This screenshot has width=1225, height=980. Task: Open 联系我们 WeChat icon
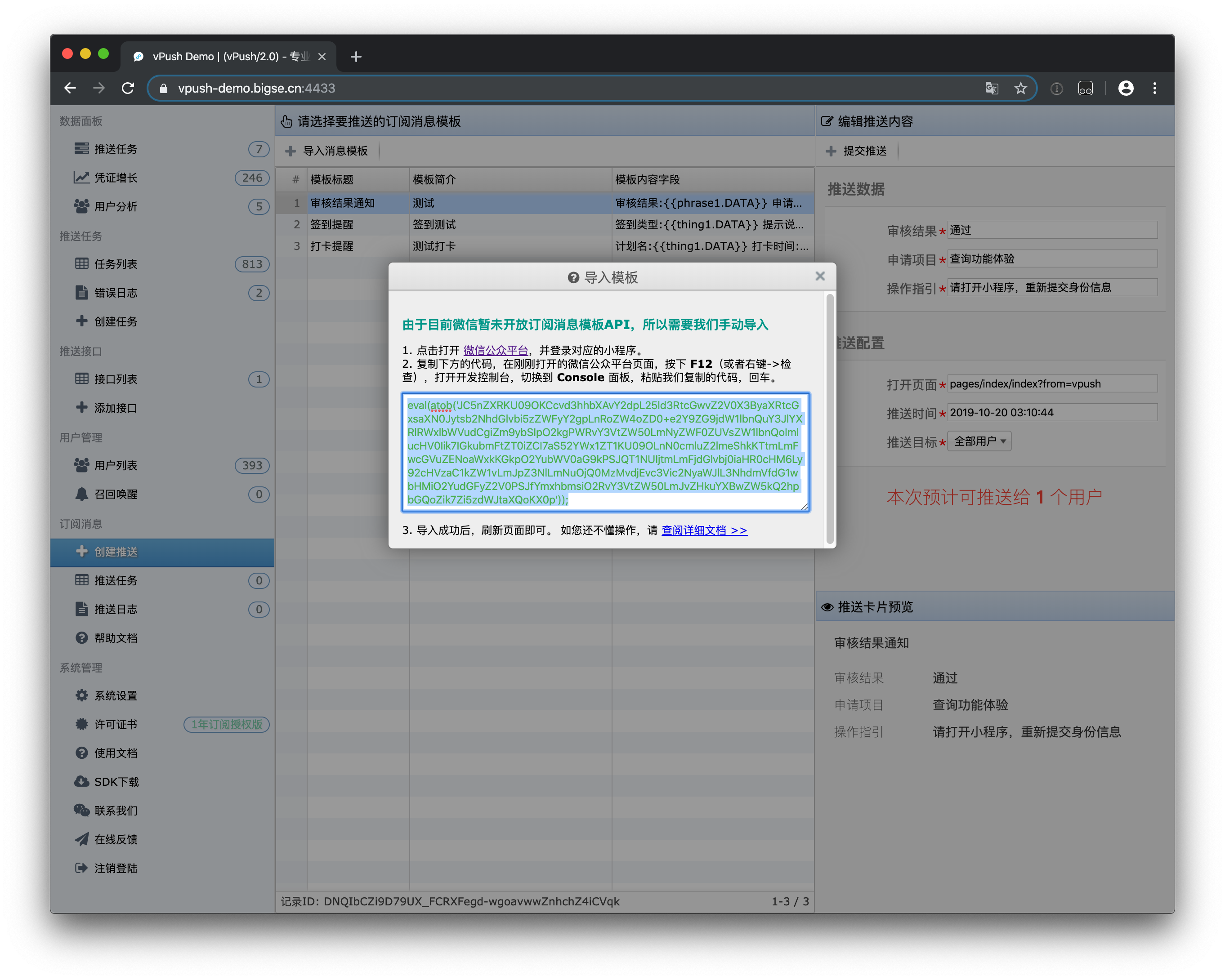81,810
